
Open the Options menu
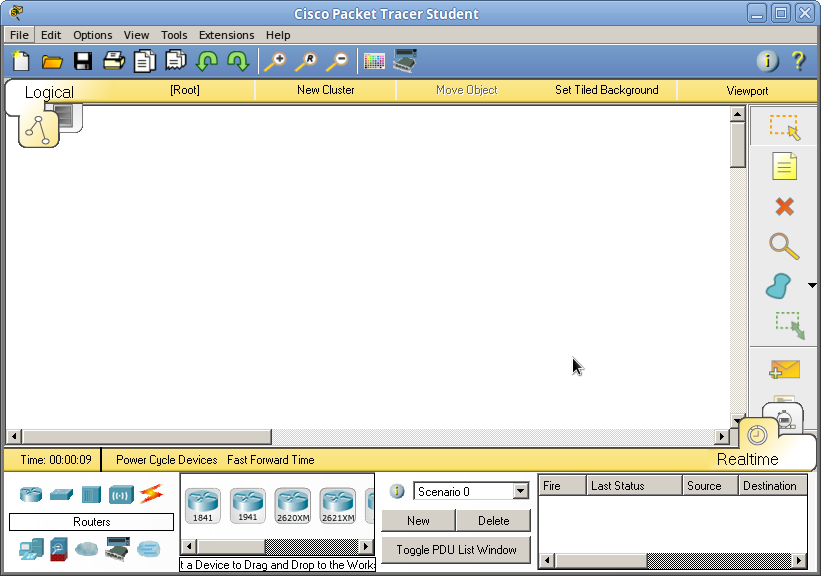(x=93, y=35)
